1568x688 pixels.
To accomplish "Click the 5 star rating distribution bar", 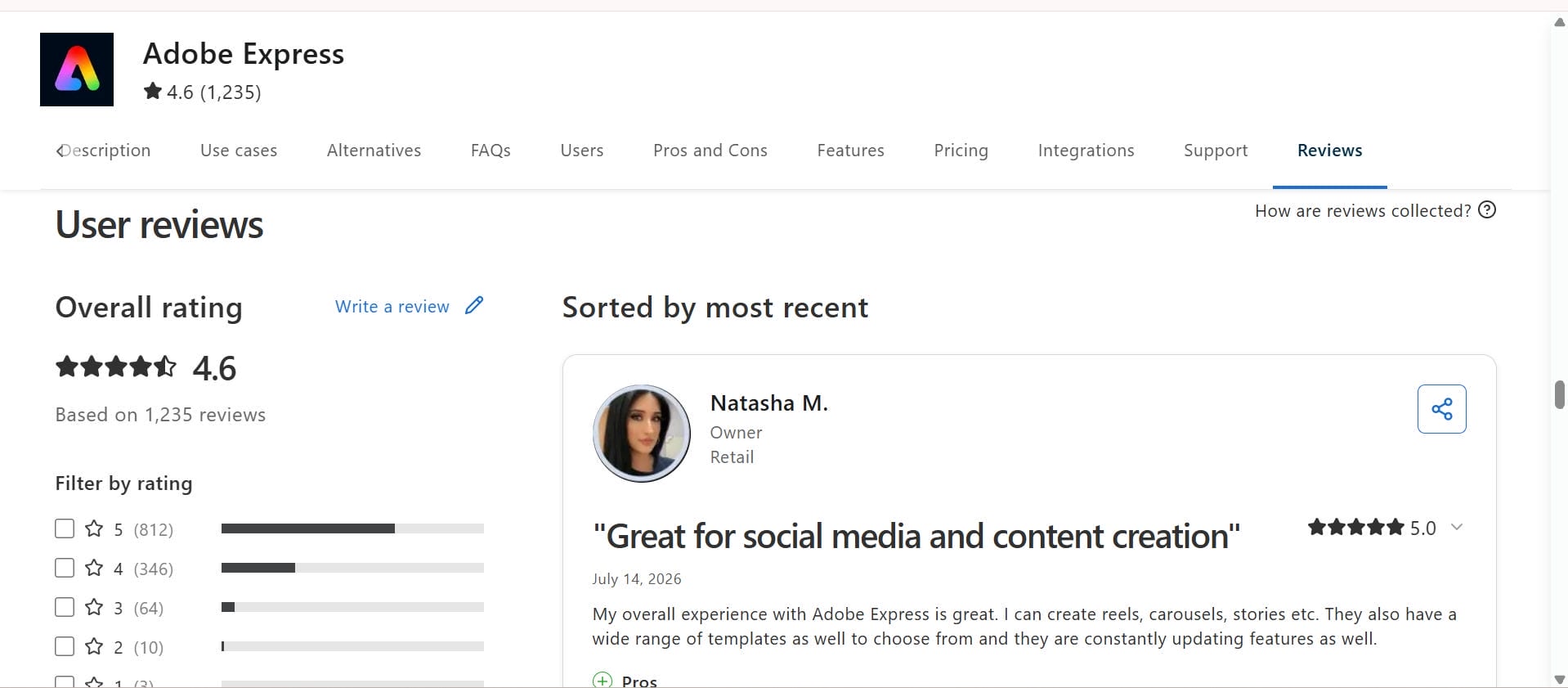I will click(352, 528).
